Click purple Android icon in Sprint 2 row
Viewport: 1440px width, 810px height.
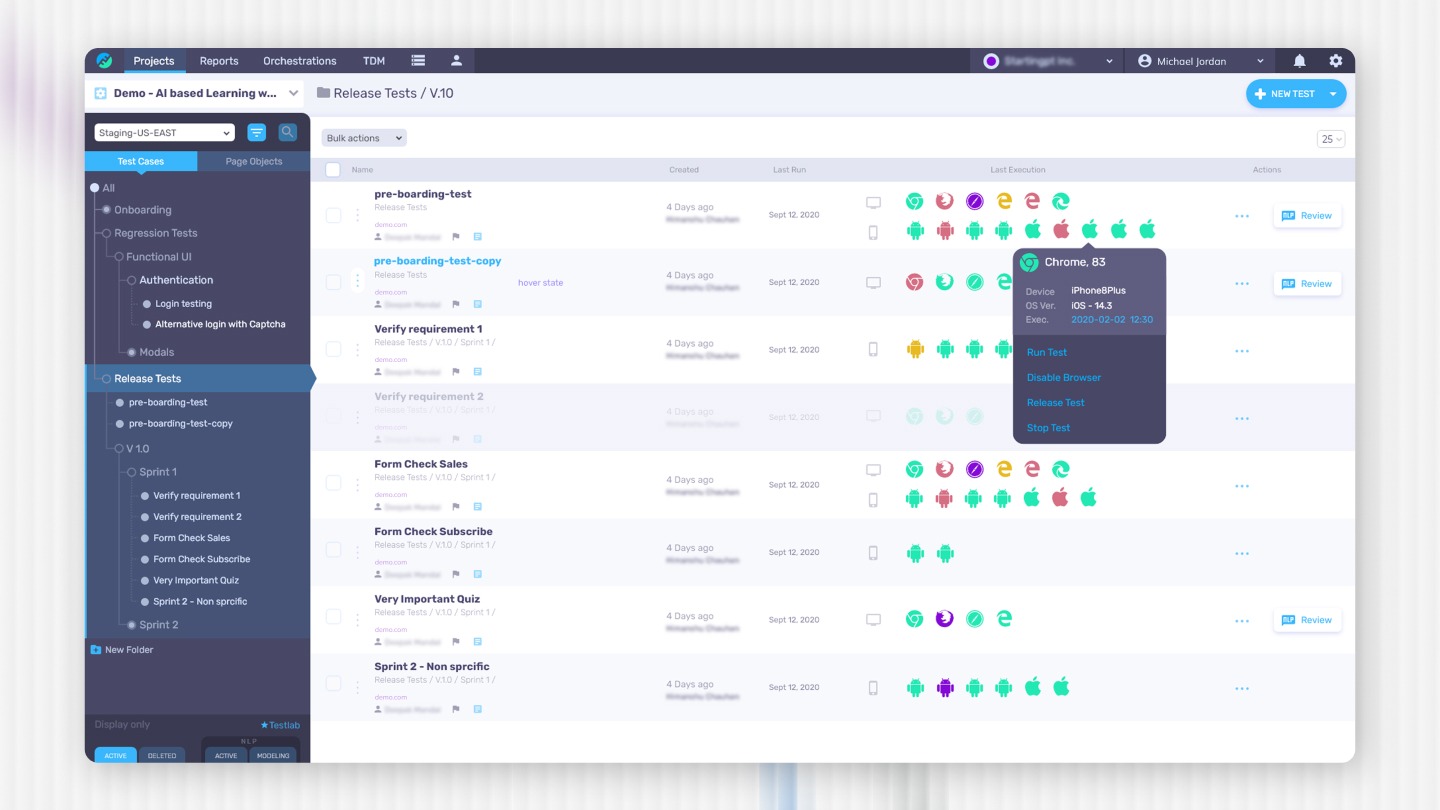(x=944, y=687)
